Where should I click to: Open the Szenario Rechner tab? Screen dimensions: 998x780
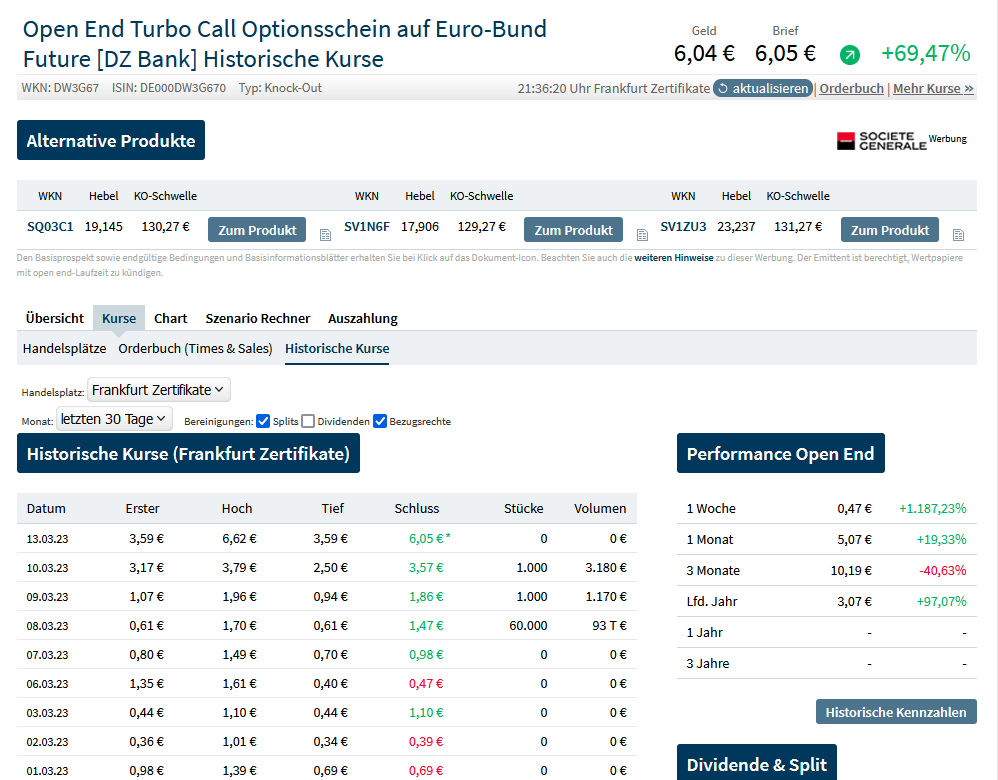pos(258,318)
